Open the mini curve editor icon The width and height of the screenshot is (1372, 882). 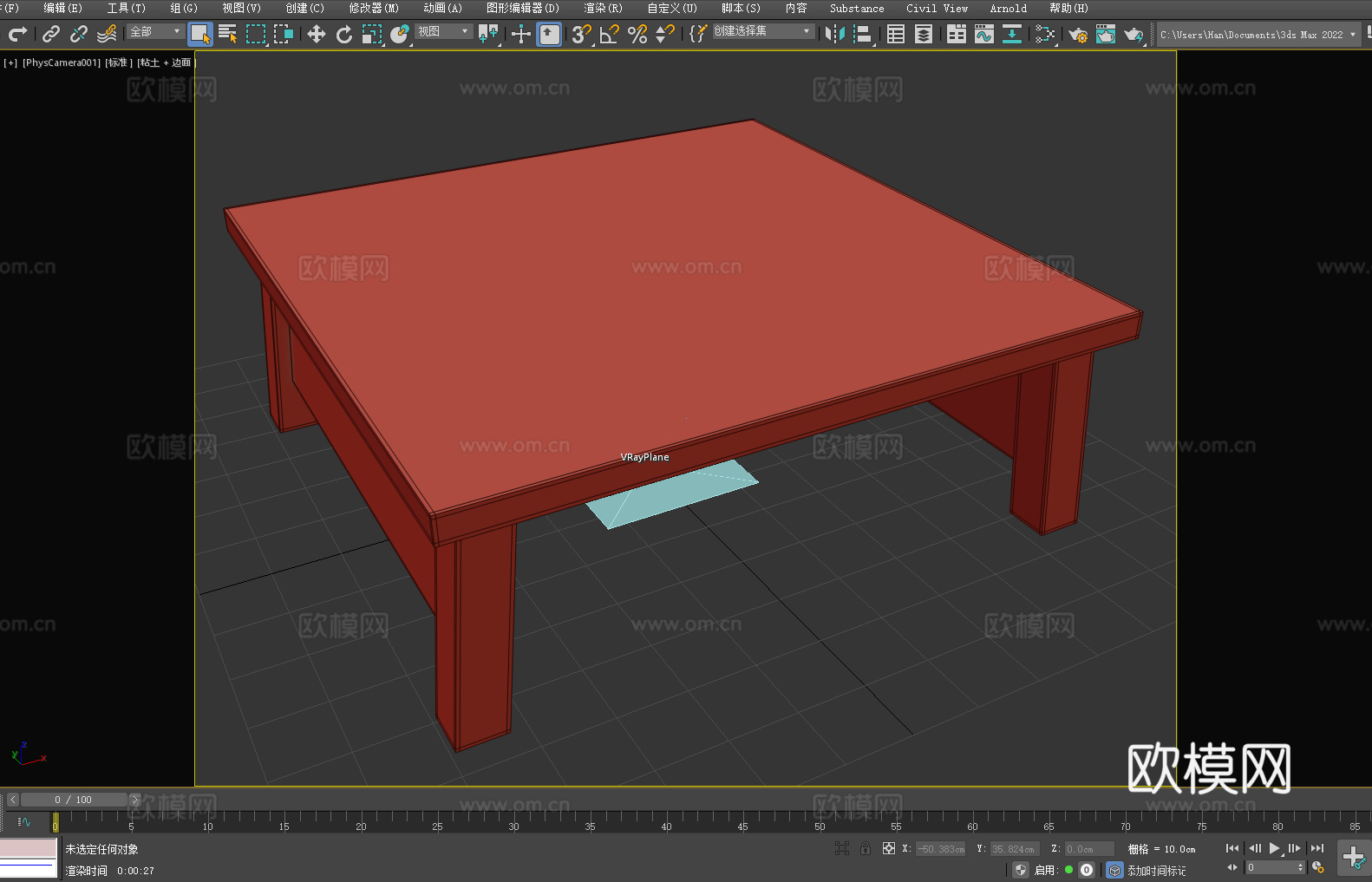pyautogui.click(x=24, y=821)
